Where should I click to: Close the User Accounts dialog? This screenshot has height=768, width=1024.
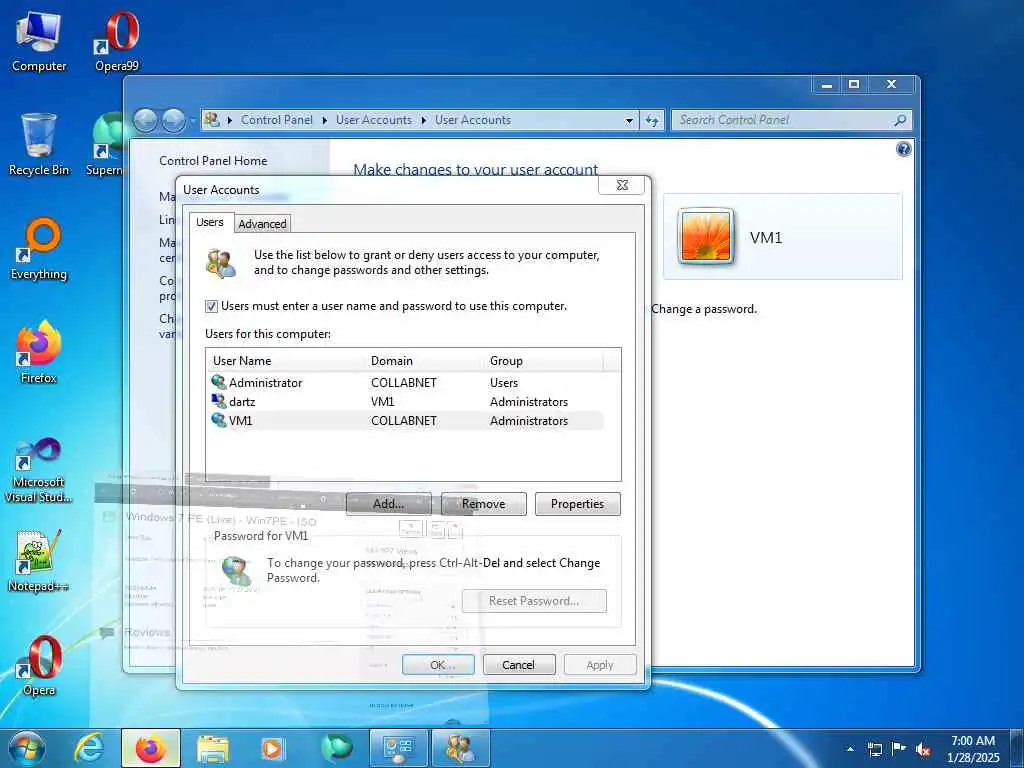click(622, 185)
